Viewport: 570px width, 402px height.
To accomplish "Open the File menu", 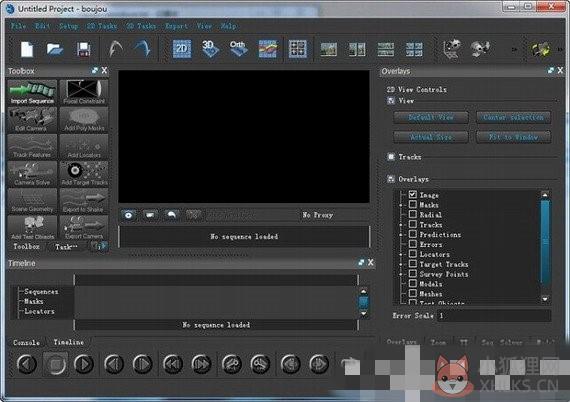I will tap(18, 26).
